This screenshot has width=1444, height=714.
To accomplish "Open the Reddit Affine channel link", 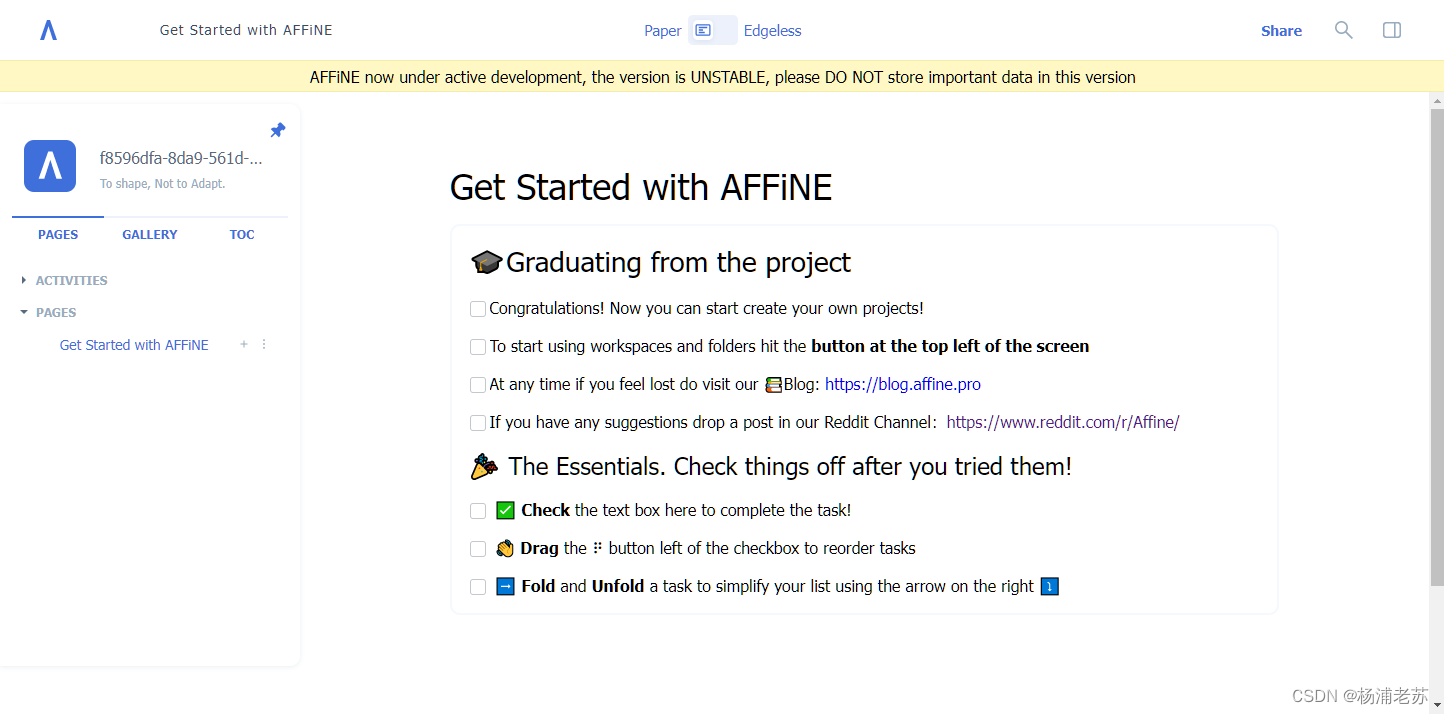I will (1063, 422).
